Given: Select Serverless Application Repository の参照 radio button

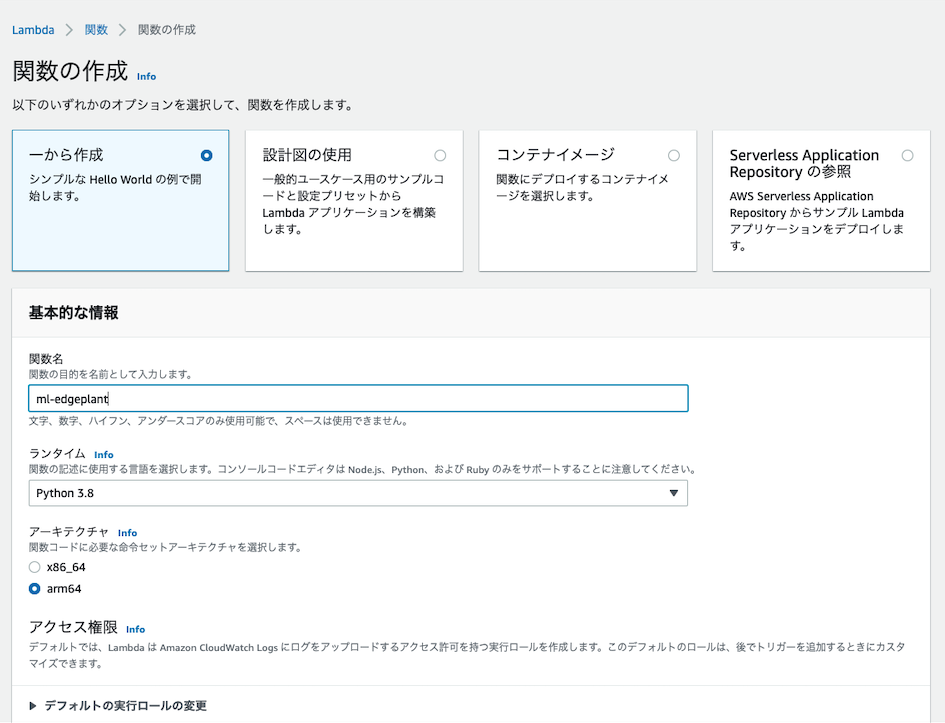Looking at the screenshot, I should 908,155.
